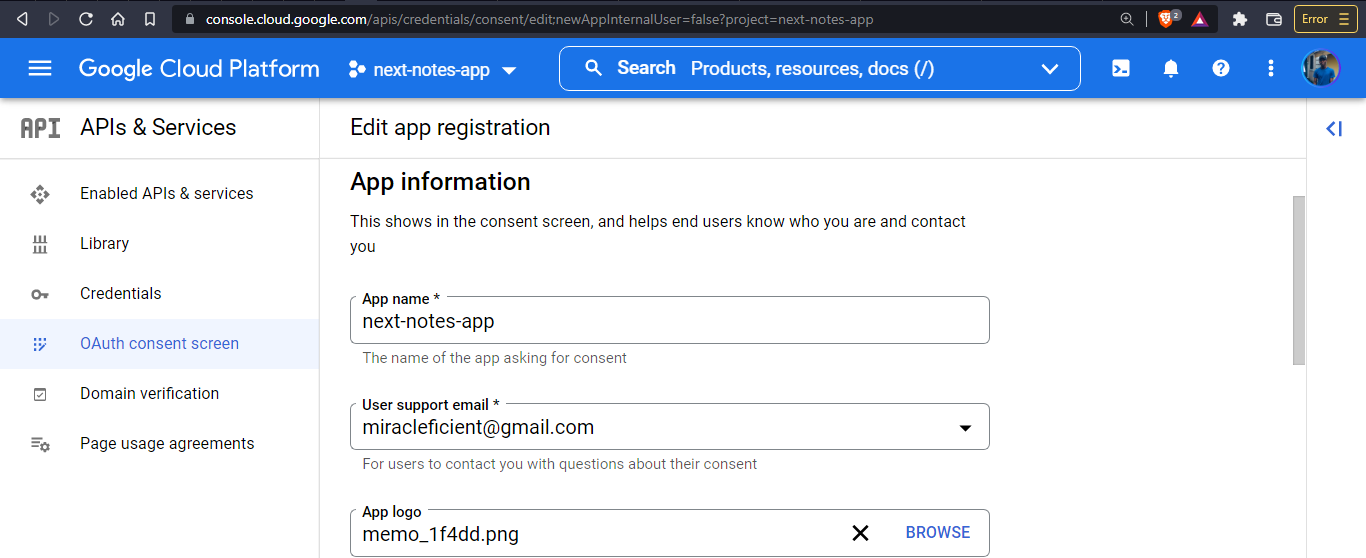This screenshot has height=558, width=1366.
Task: Select OAuth consent screen
Action: coord(160,344)
